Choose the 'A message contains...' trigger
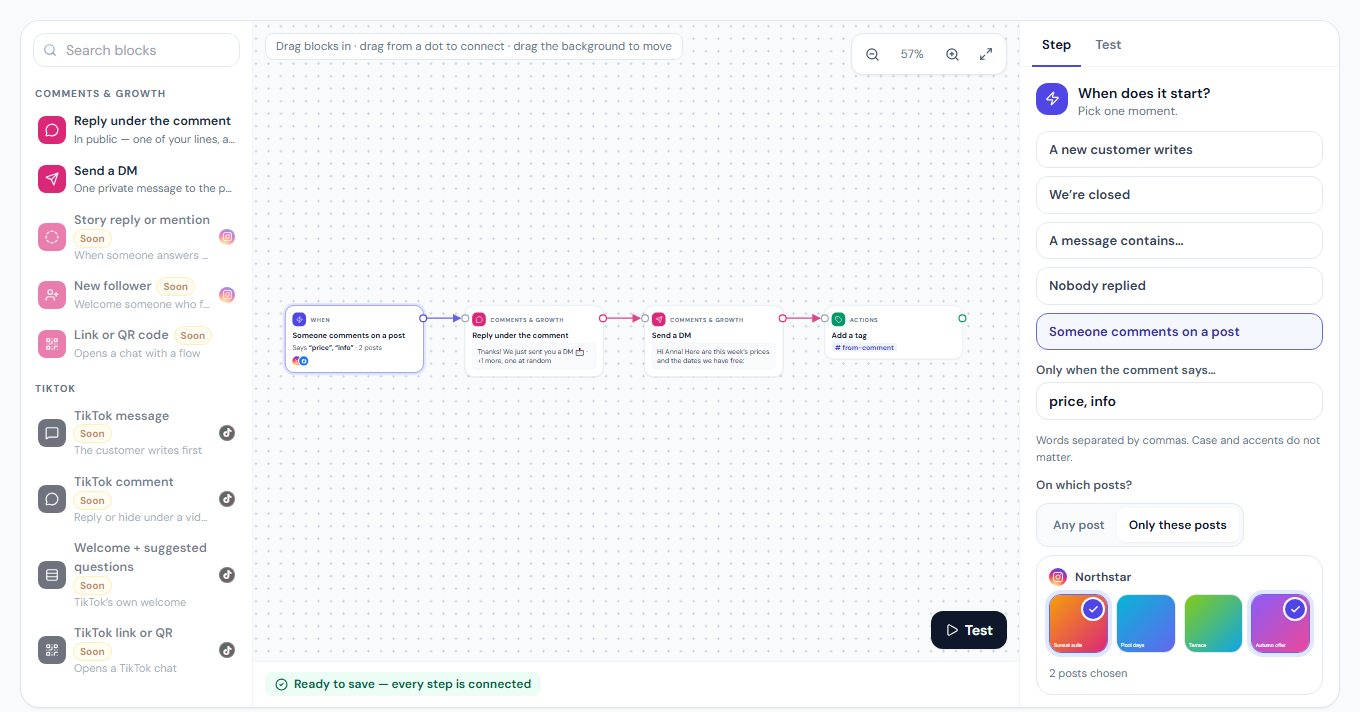1360x712 pixels. 1179,240
